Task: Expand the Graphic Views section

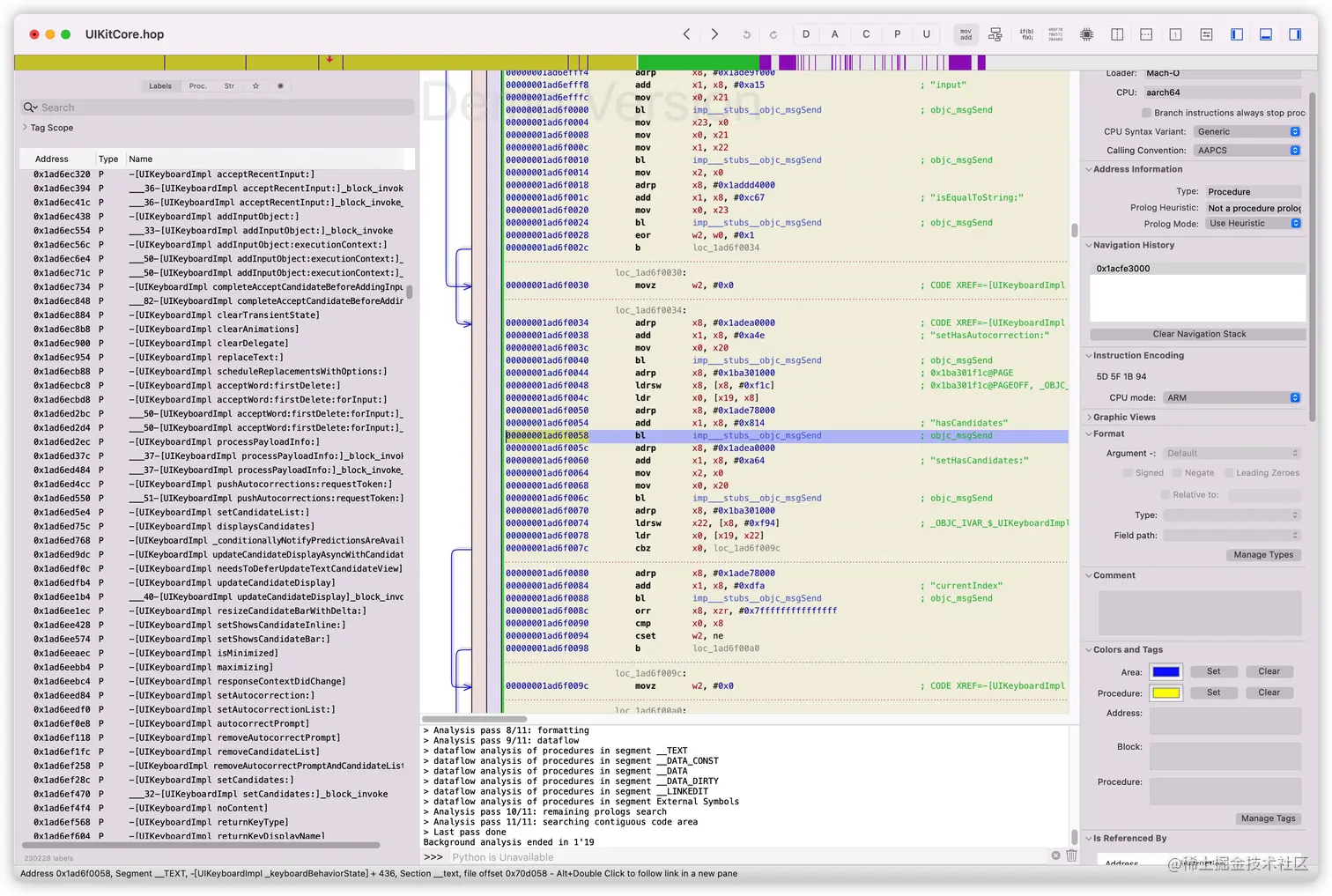Action: (x=1089, y=418)
